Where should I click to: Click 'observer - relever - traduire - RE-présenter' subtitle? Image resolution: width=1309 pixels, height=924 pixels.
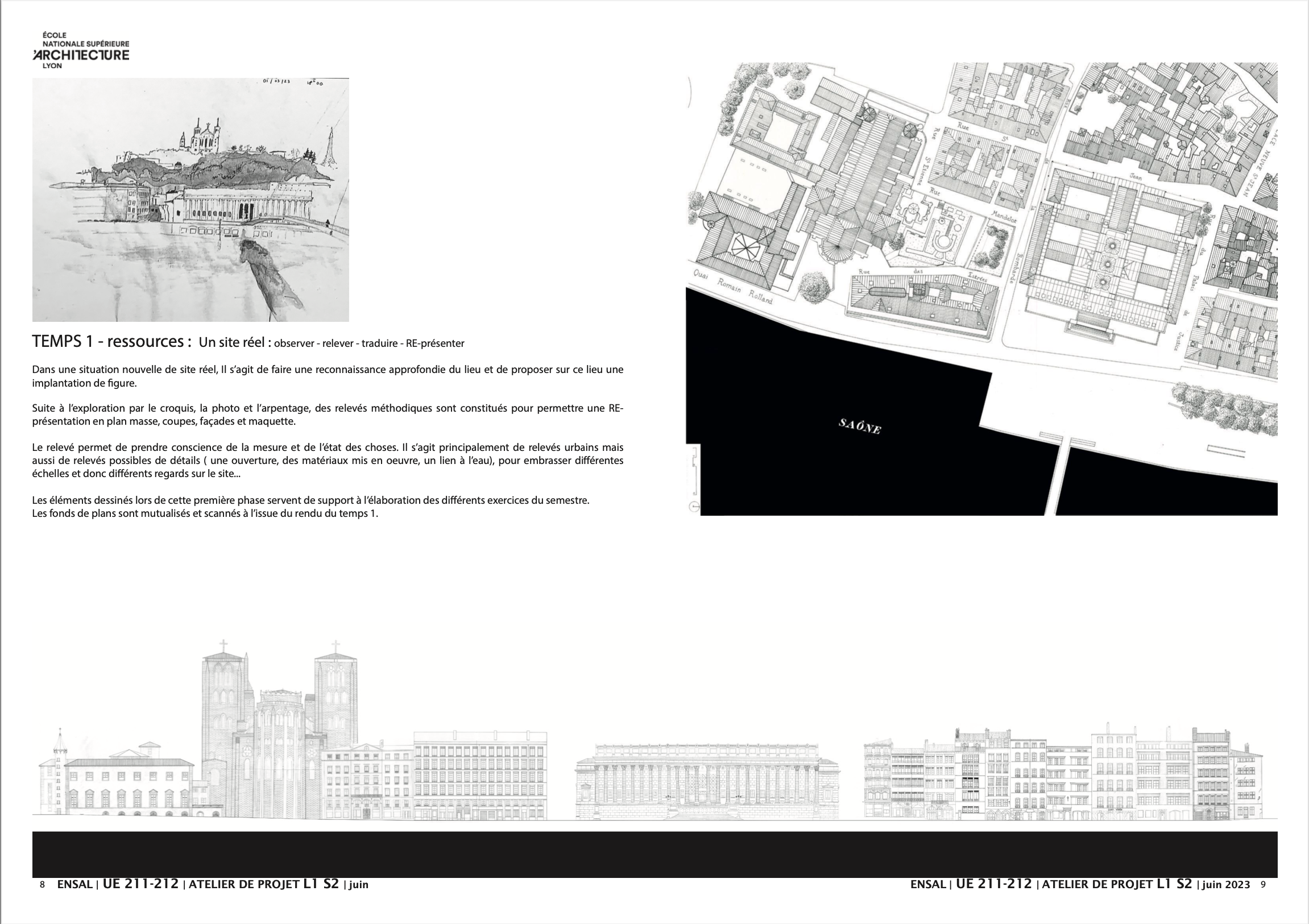click(x=369, y=343)
